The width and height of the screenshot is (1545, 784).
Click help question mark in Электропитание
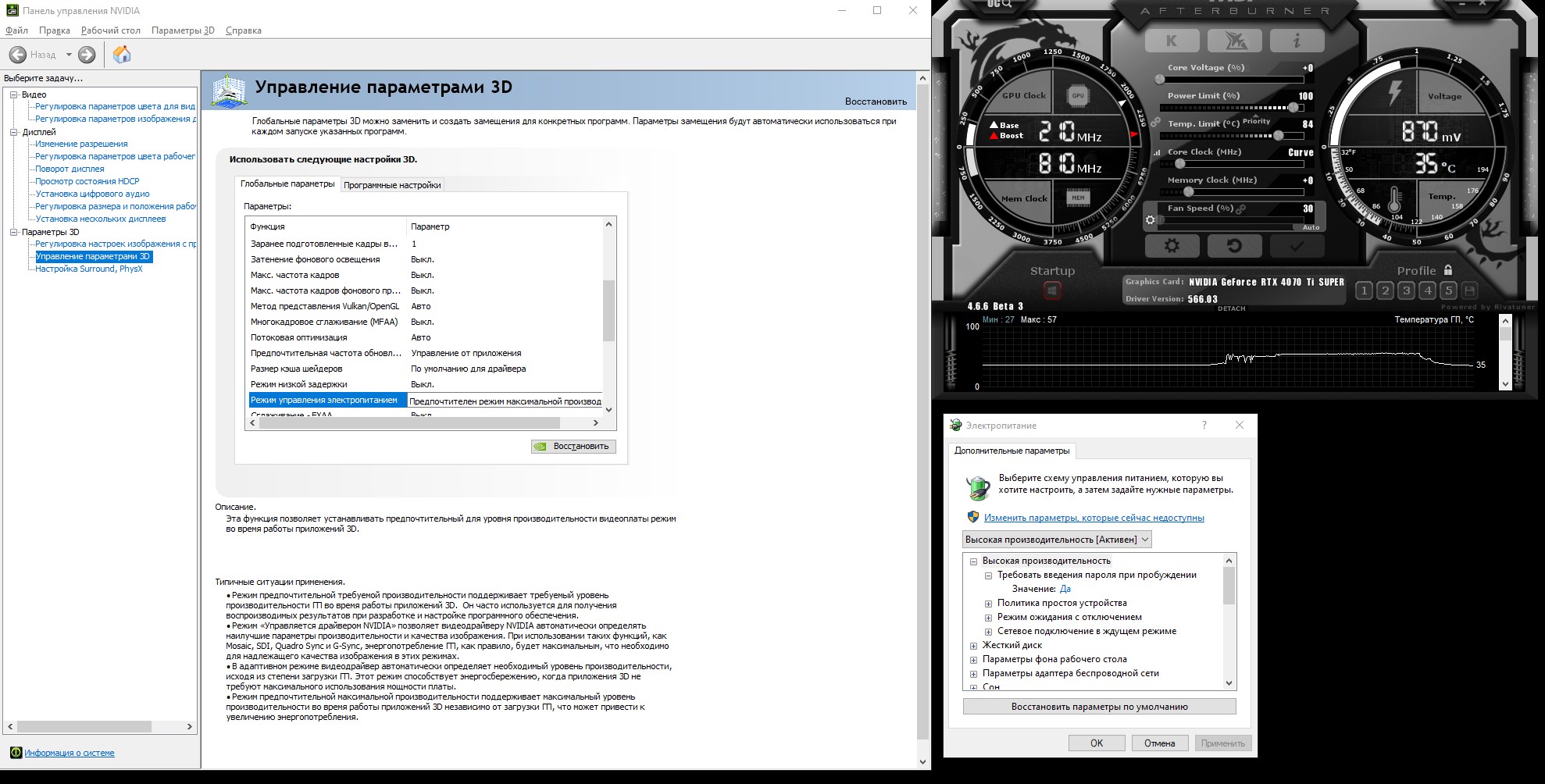coord(1204,425)
